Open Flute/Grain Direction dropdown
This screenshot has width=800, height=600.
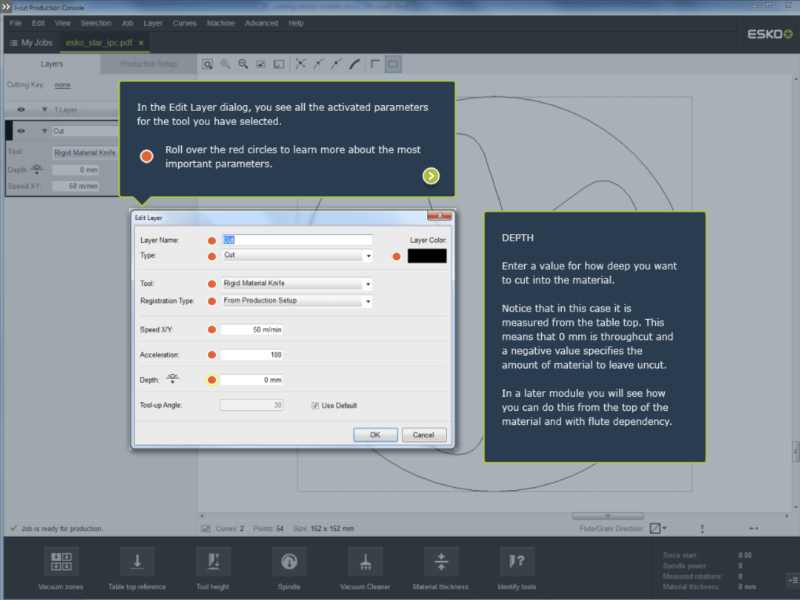tap(658, 529)
